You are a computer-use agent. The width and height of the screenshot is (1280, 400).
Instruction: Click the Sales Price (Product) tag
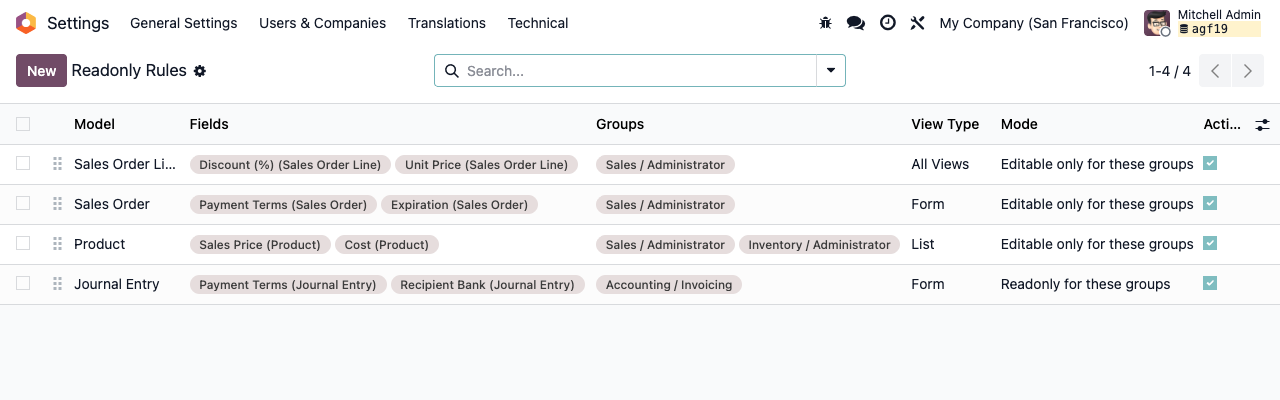[x=260, y=245]
